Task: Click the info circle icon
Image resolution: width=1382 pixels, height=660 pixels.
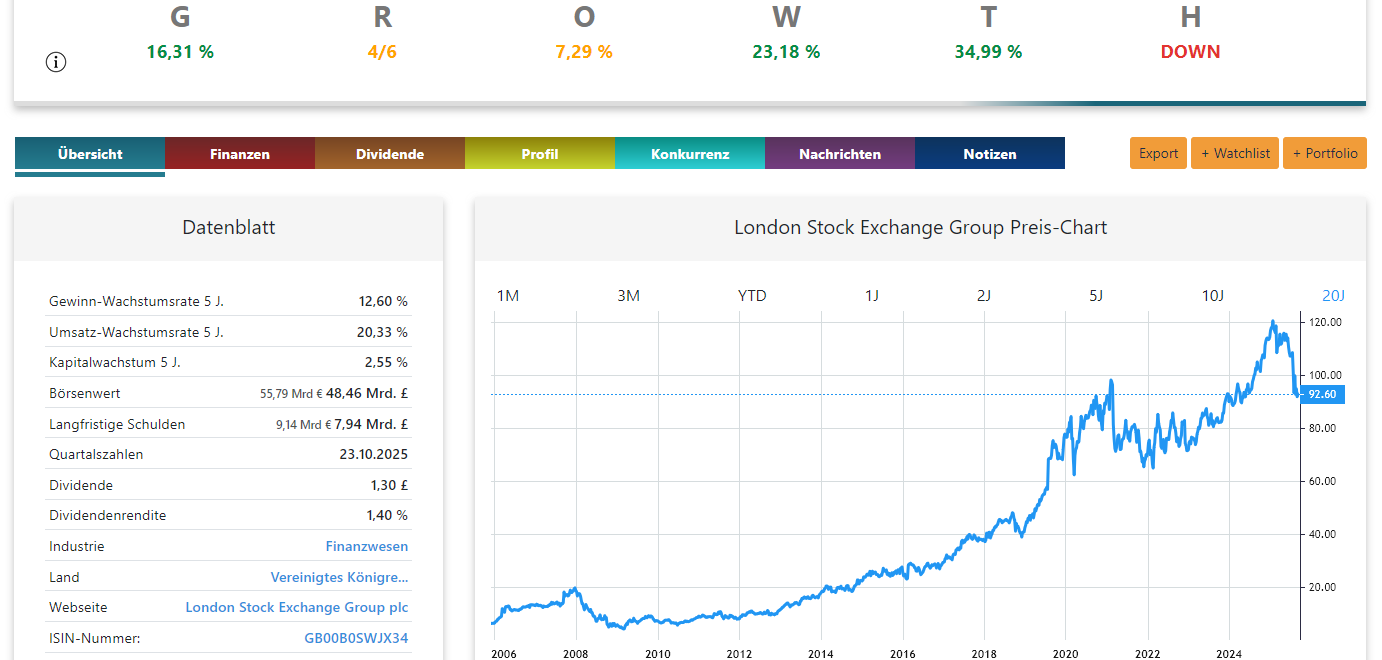Action: (56, 62)
